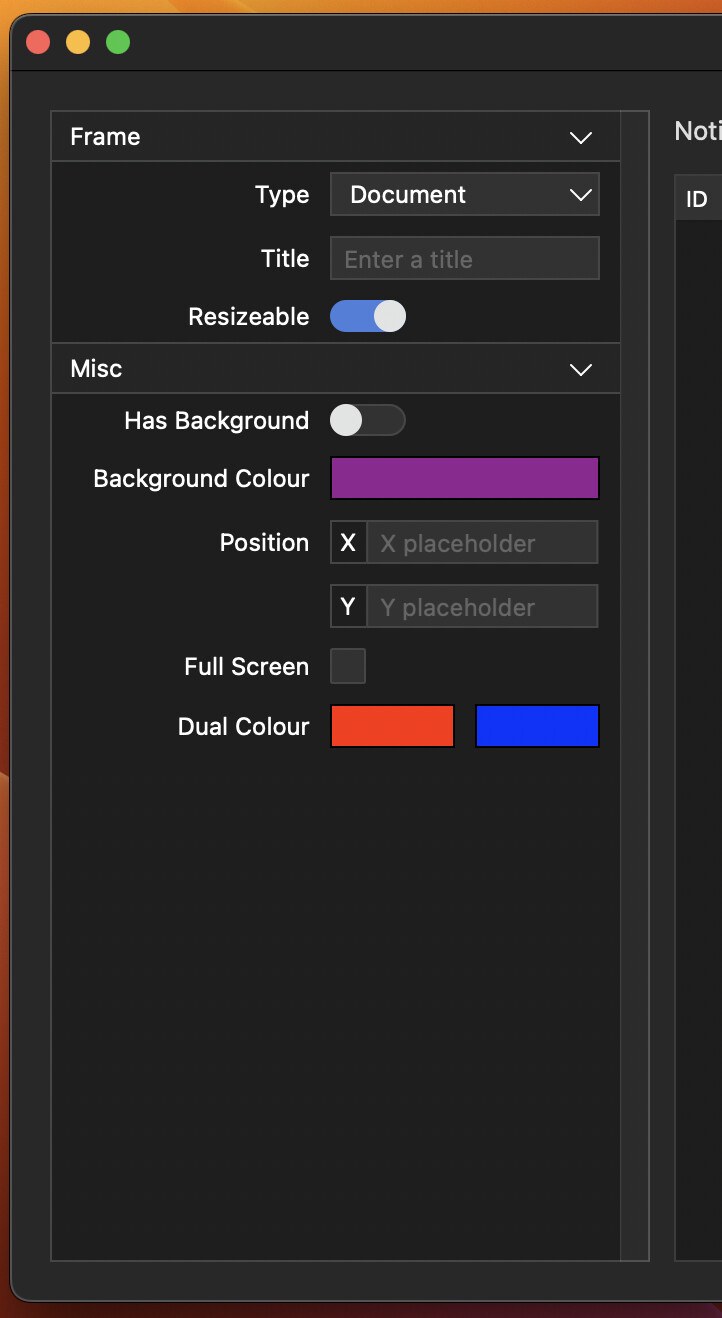Screen dimensions: 722x1318
Task: Pick the blue Dual Colour swatch
Action: click(537, 726)
